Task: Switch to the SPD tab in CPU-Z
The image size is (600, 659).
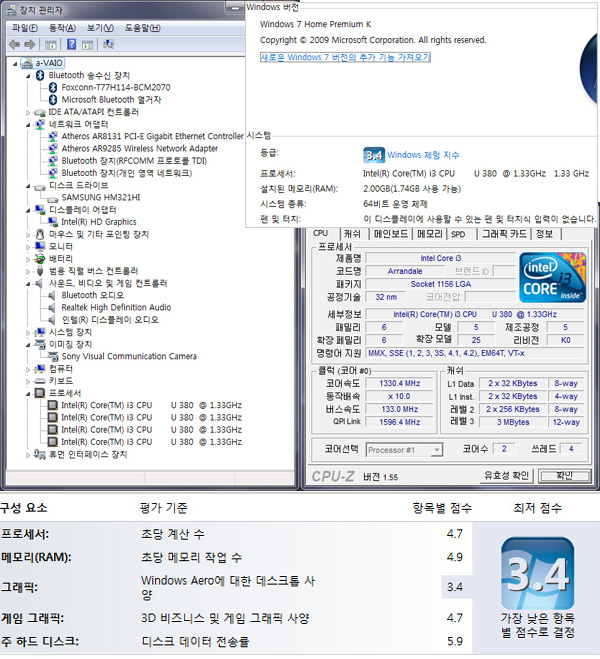Action: tap(458, 234)
